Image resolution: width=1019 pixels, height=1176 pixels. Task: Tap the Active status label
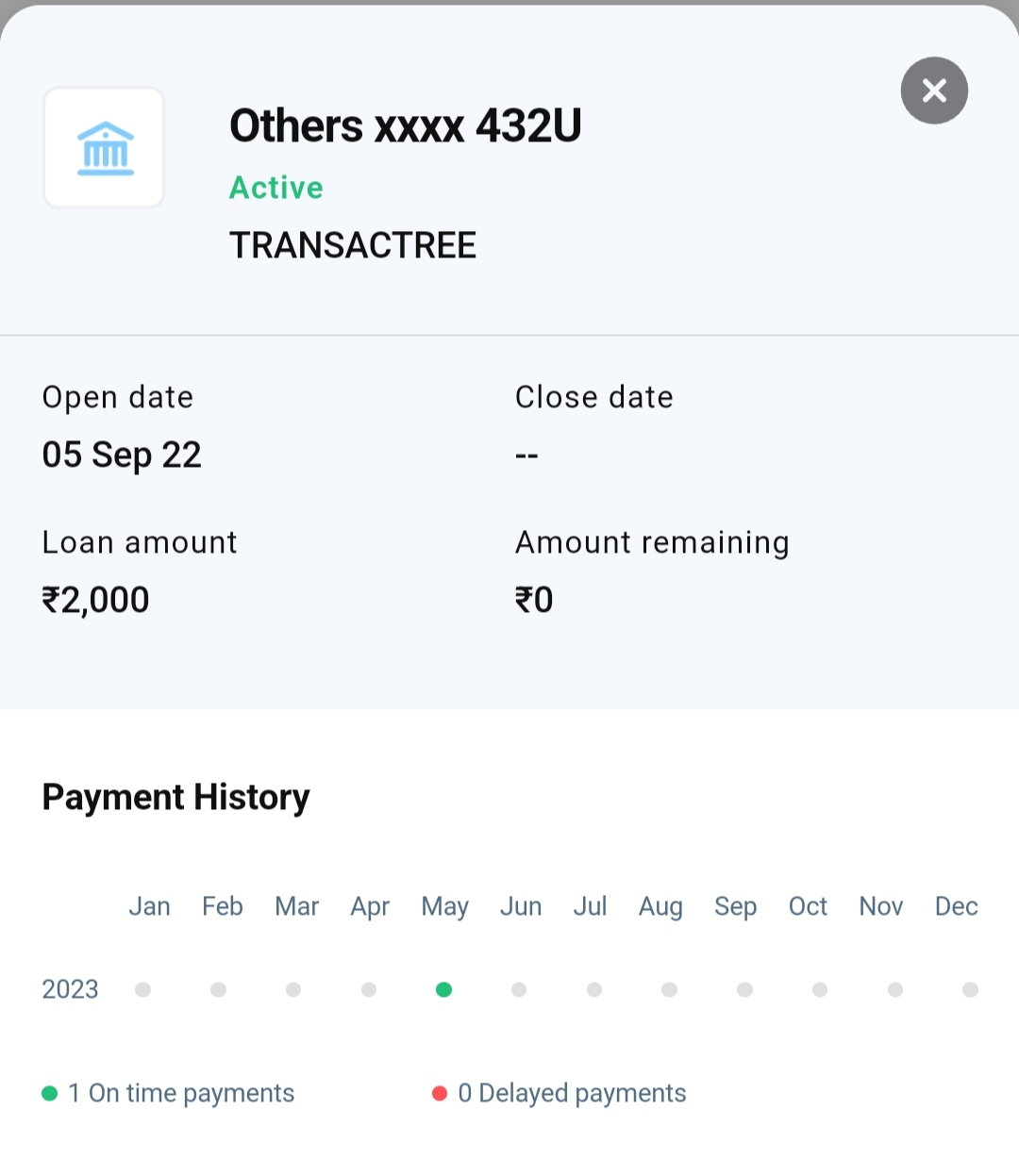click(x=276, y=188)
